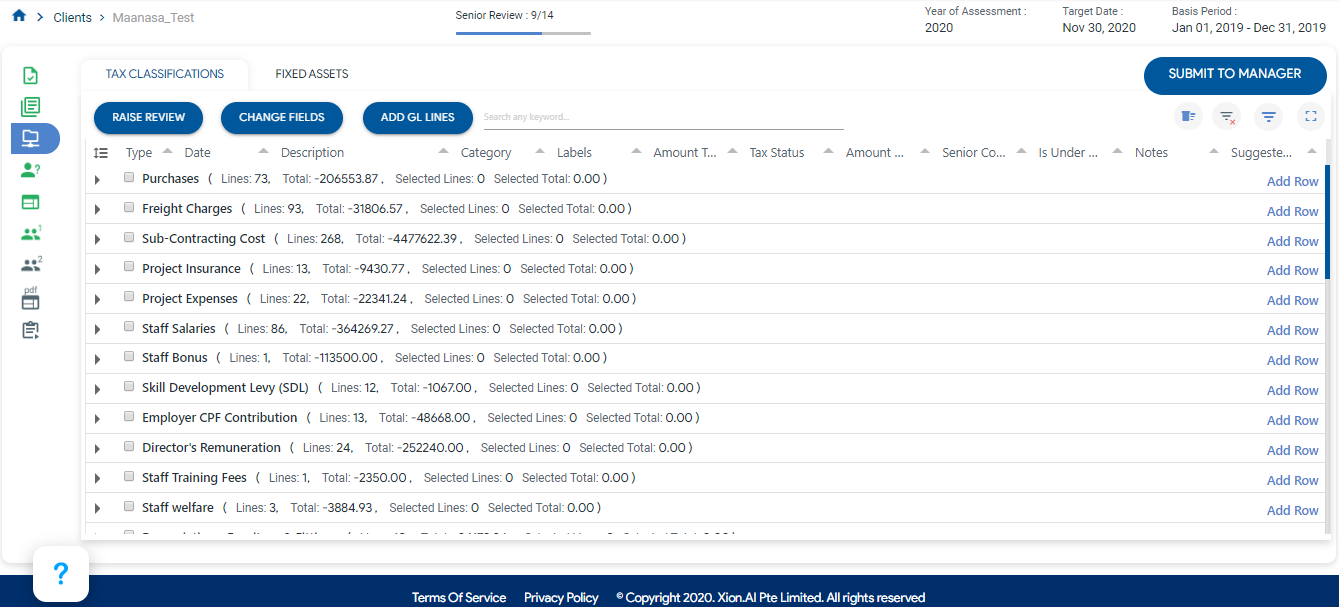The width and height of the screenshot is (1339, 607).
Task: Open the clipboard playback sidebar icon
Action: pos(31,330)
